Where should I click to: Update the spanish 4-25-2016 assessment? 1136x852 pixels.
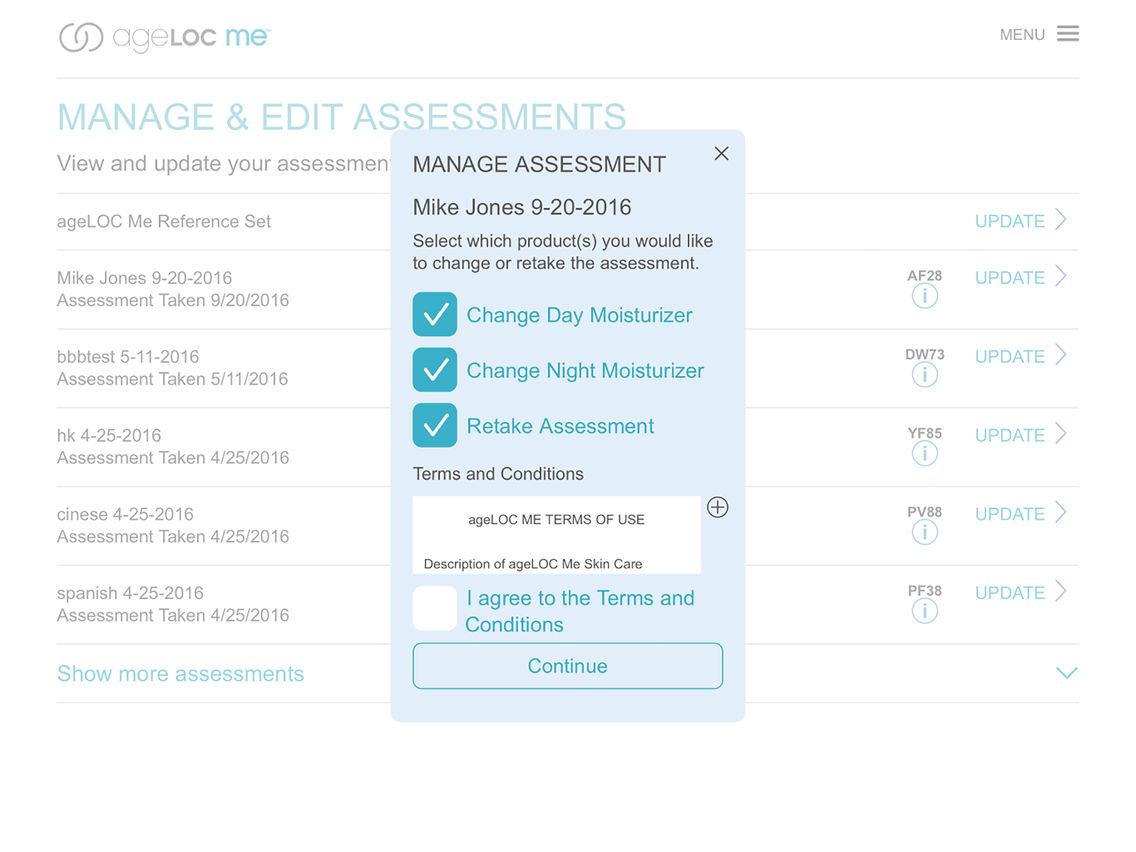(1021, 593)
